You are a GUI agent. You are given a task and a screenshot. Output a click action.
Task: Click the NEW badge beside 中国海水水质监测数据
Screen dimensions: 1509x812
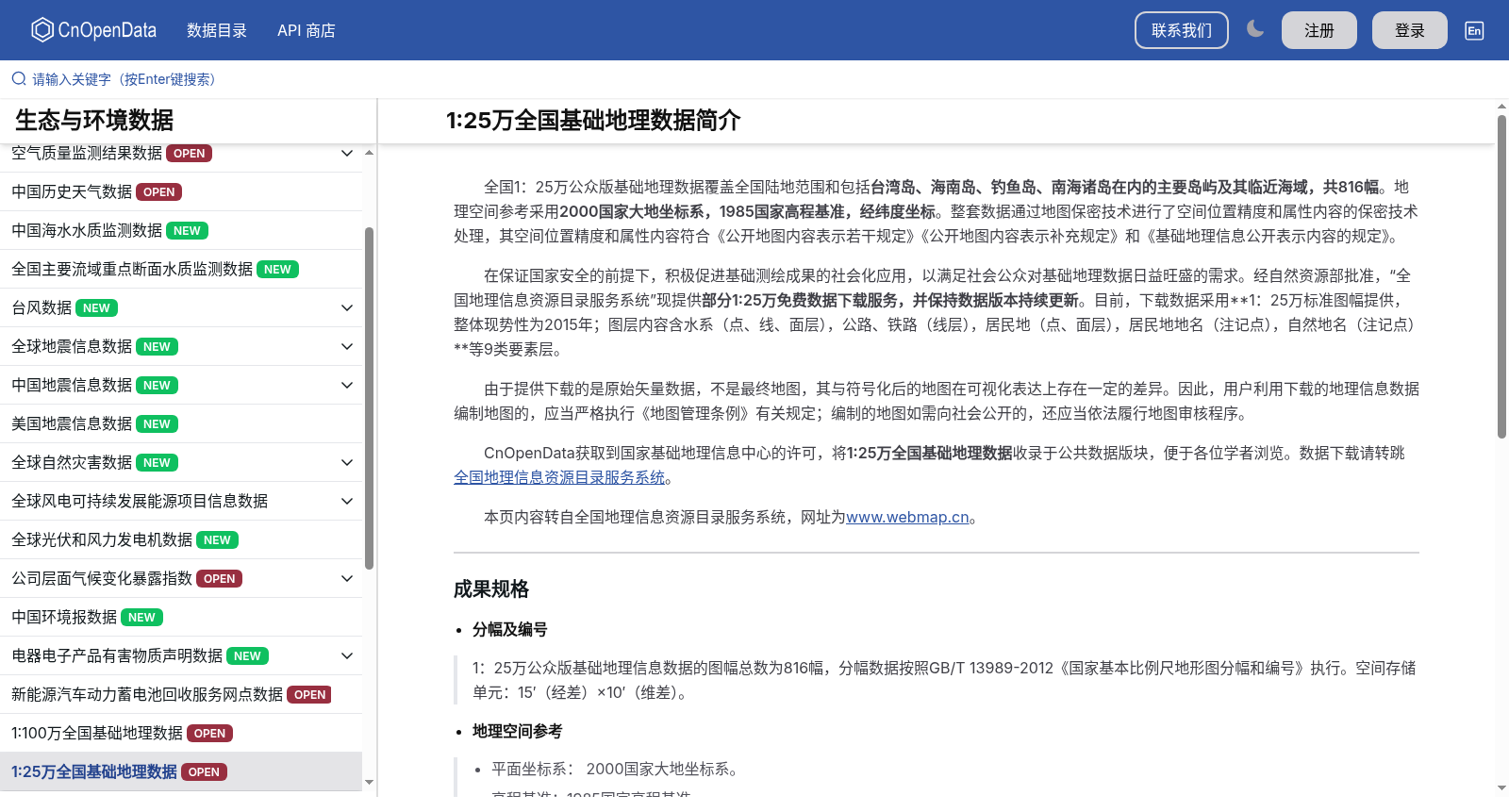tap(187, 230)
